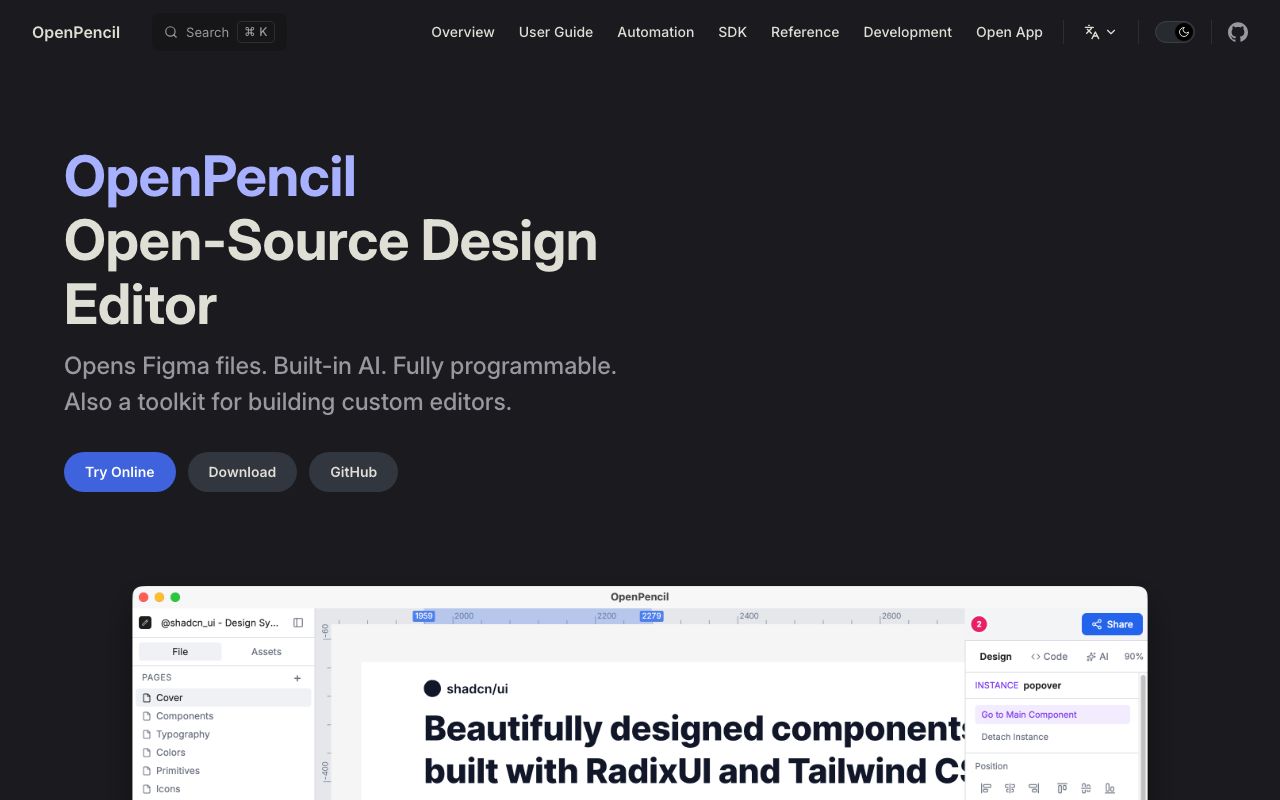Select the AI tab in the right panel
Image resolution: width=1280 pixels, height=800 pixels.
[1097, 657]
